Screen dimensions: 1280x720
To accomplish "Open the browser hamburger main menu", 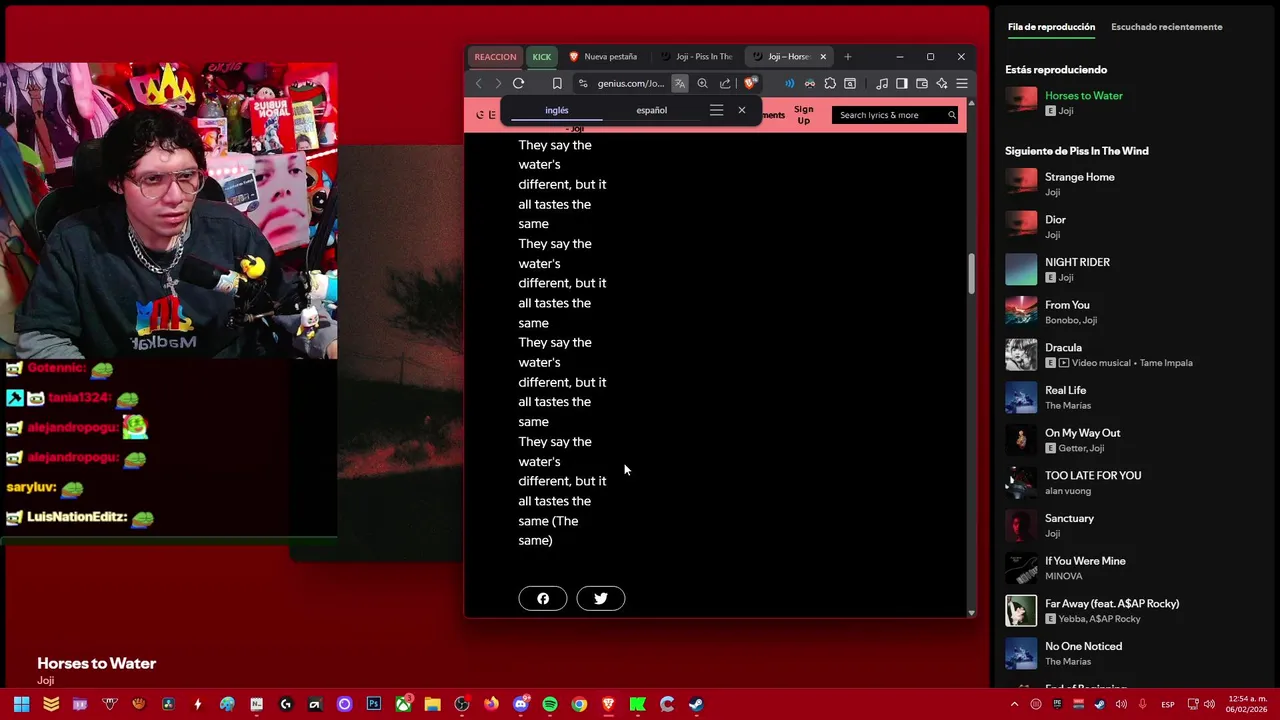I will (961, 83).
